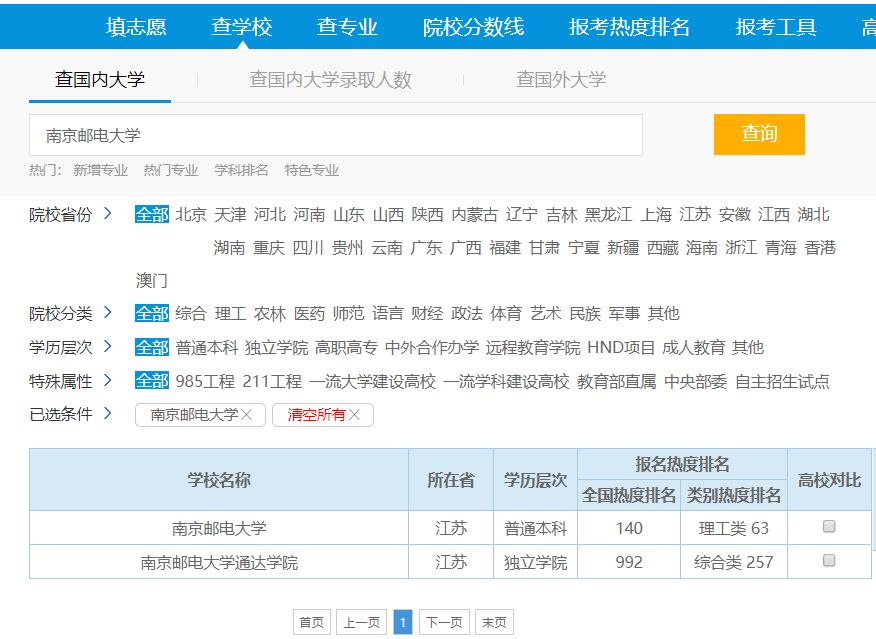876x639 pixels.
Task: Filter school category by 师范
Action: click(x=349, y=313)
